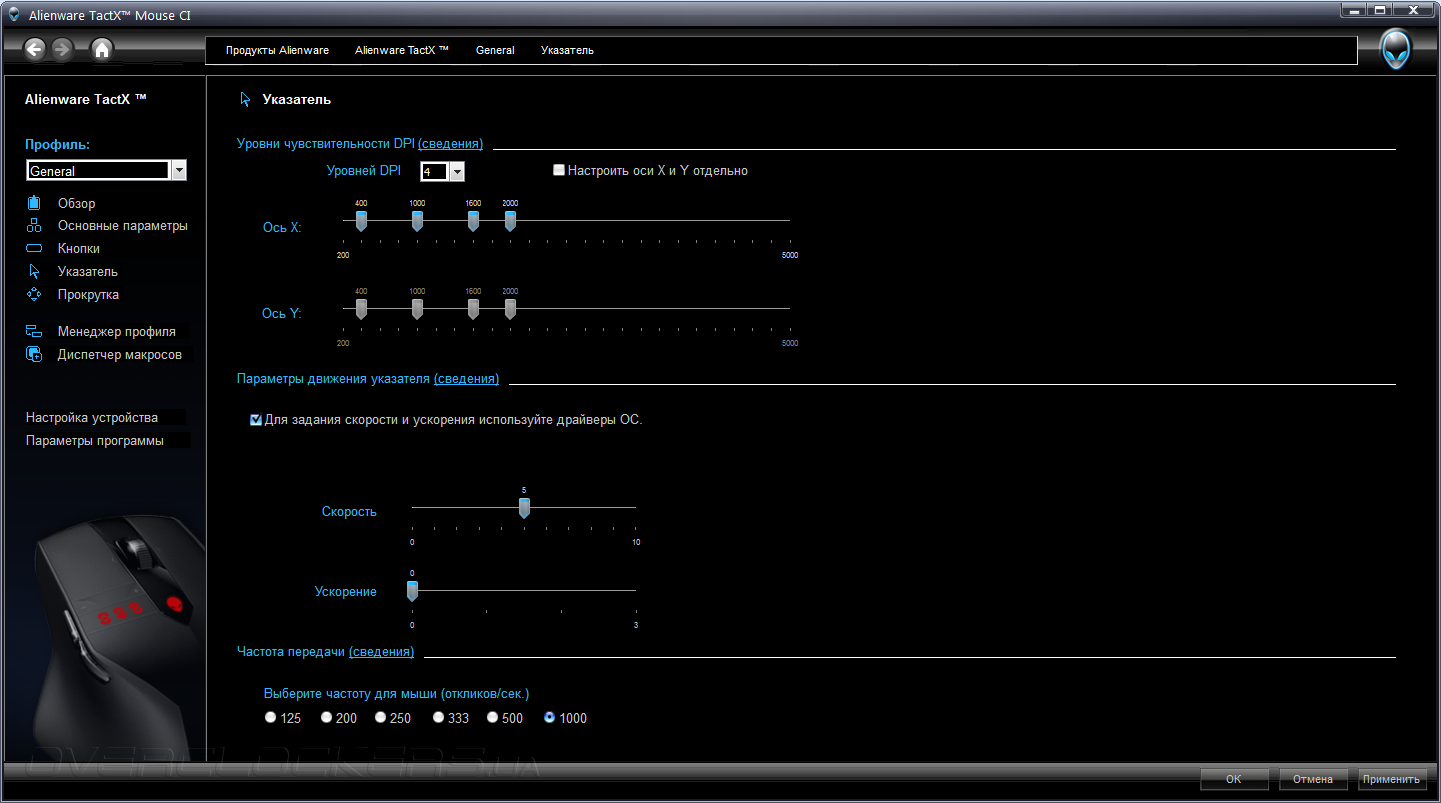Viewport: 1441px width, 803px height.
Task: Open DPI sensitivity сведения link
Action: (x=450, y=144)
